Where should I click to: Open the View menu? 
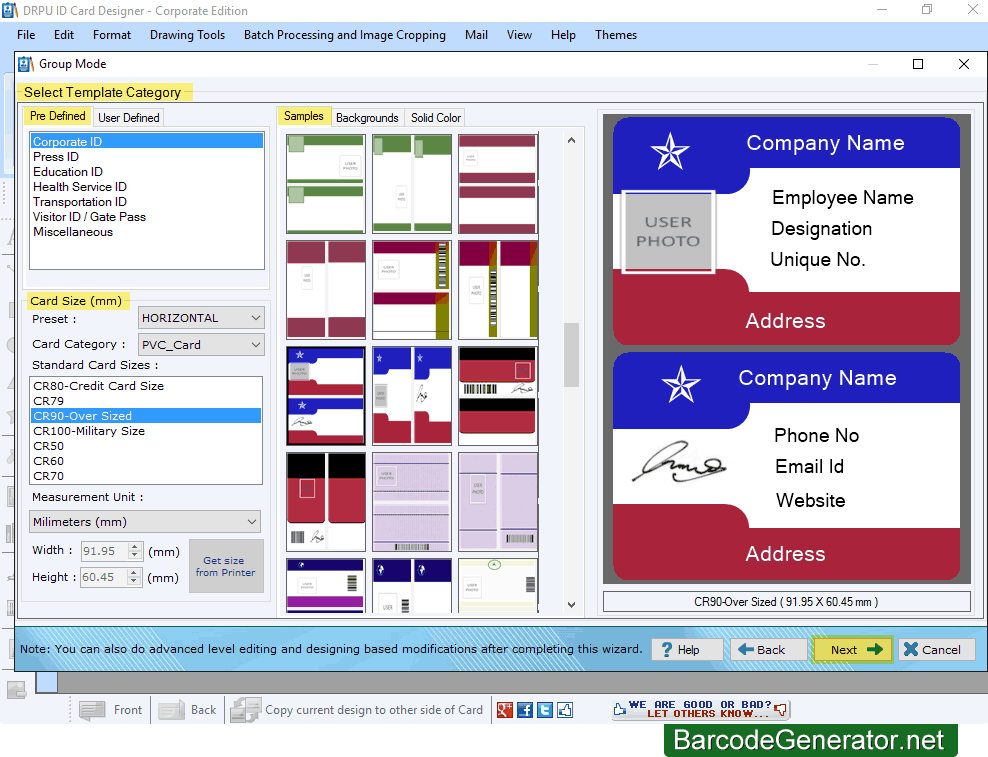(x=519, y=35)
